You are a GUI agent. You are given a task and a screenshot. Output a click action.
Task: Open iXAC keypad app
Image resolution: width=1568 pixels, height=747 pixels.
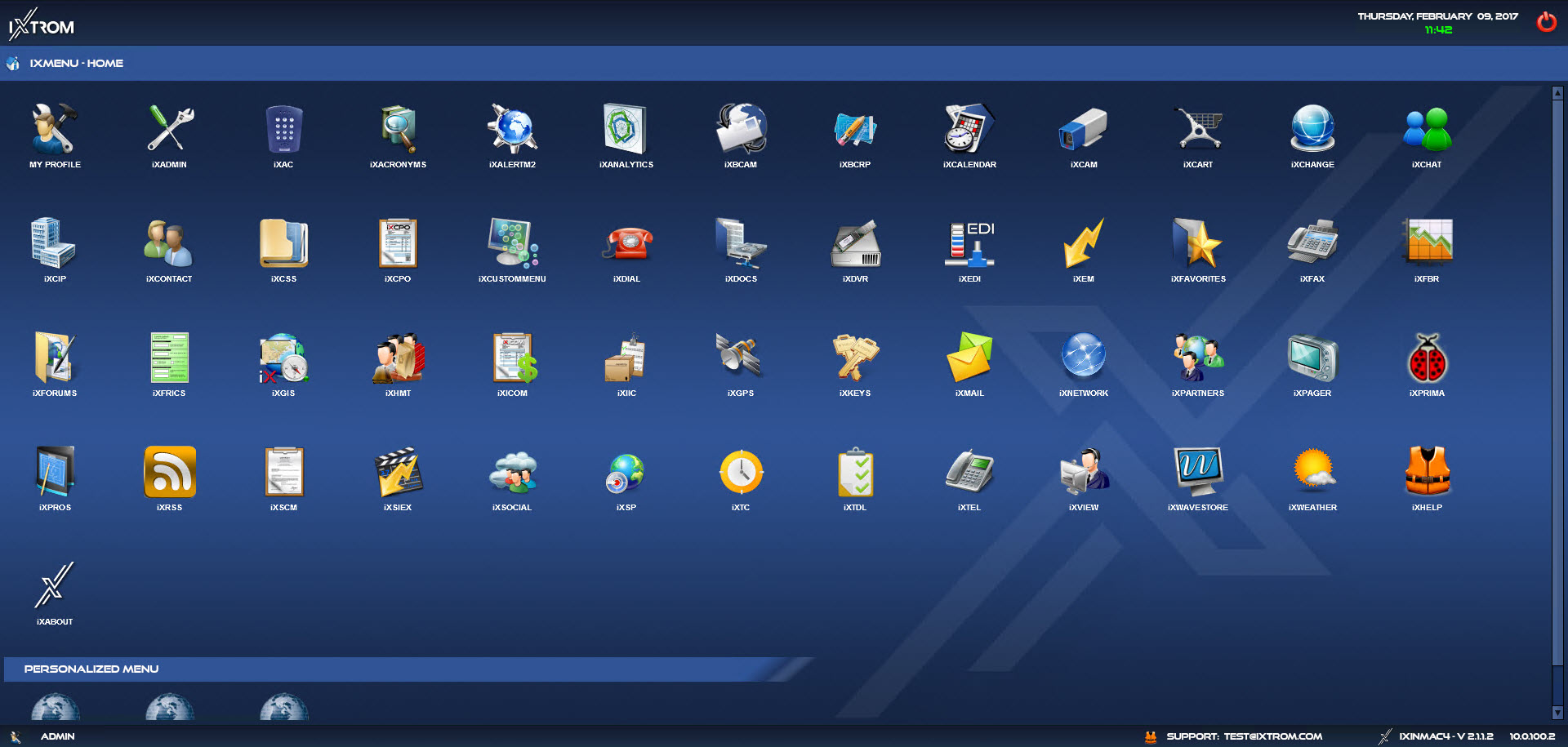283,129
